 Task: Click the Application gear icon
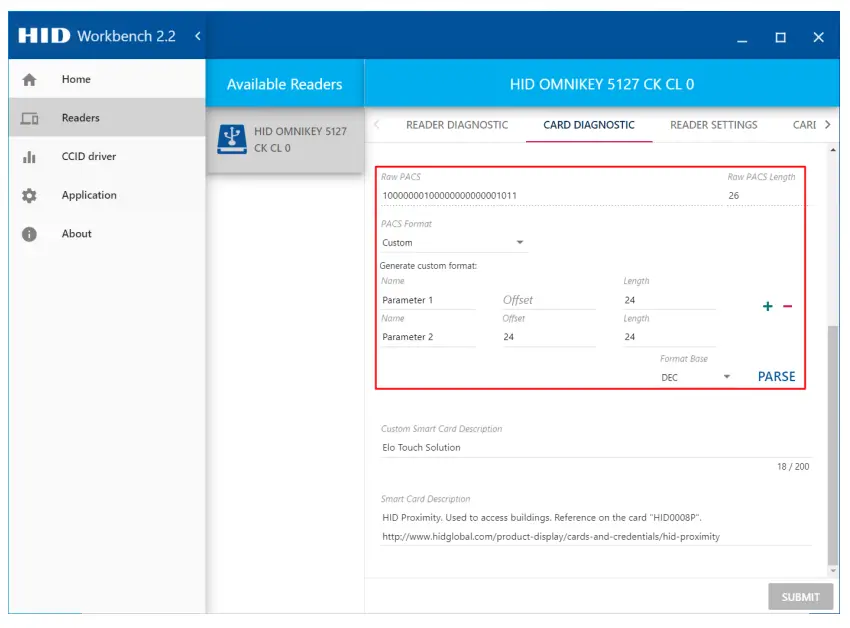coord(29,196)
